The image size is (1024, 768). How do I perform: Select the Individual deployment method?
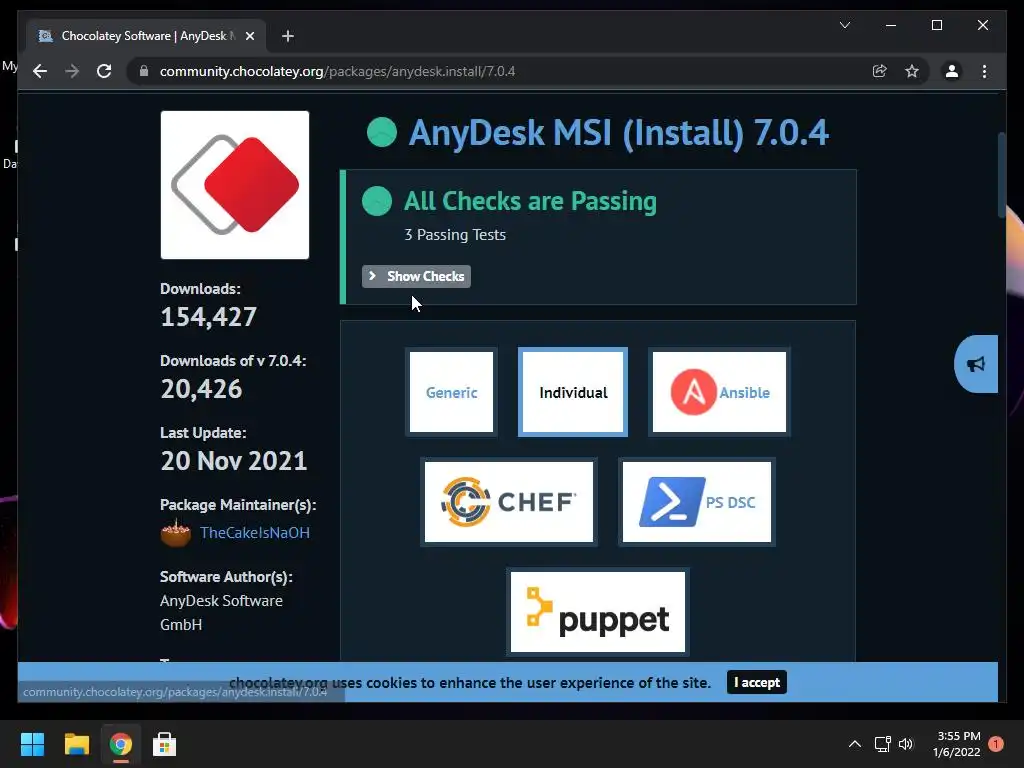(573, 392)
